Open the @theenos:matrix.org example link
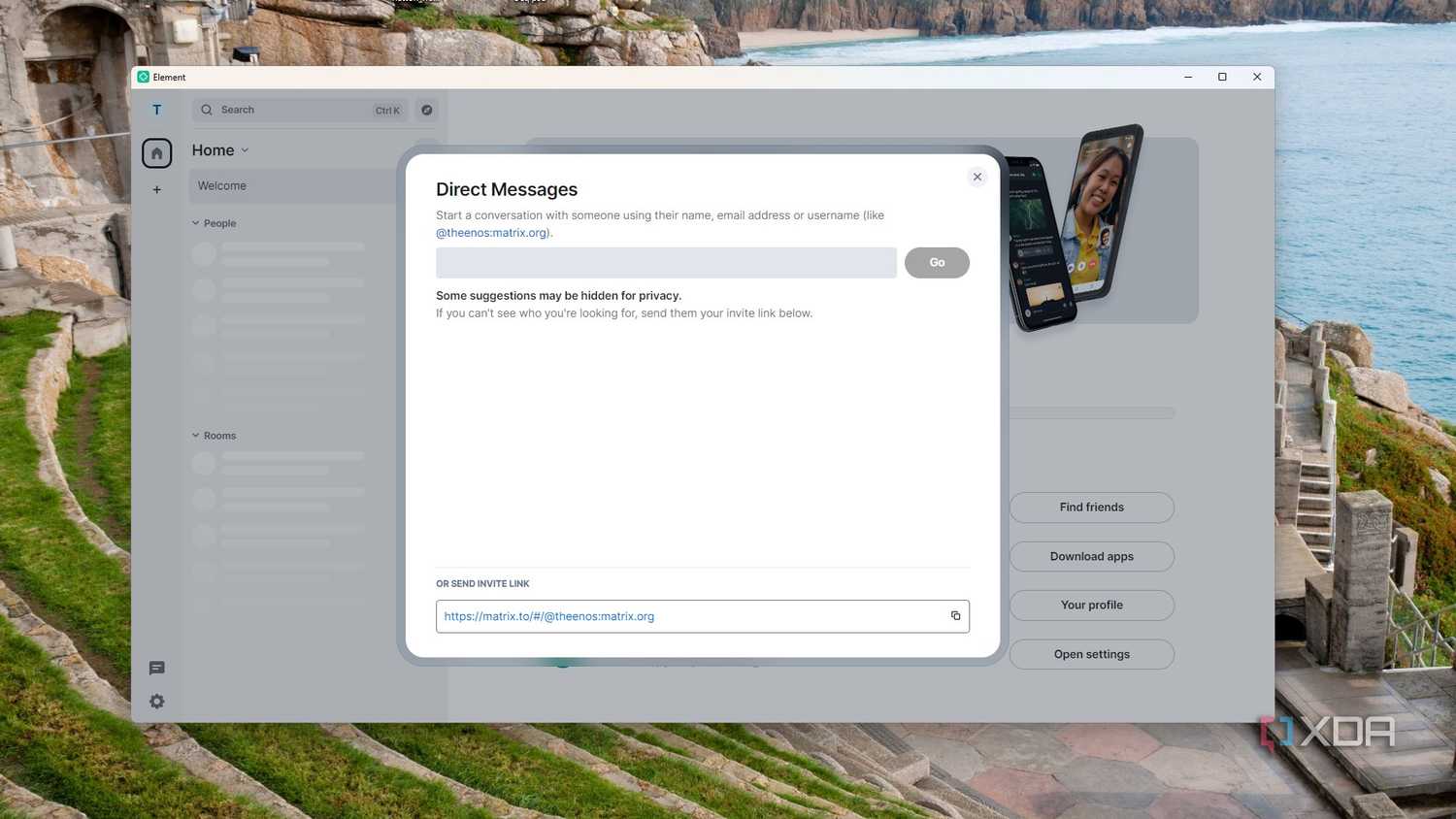 [x=492, y=233]
